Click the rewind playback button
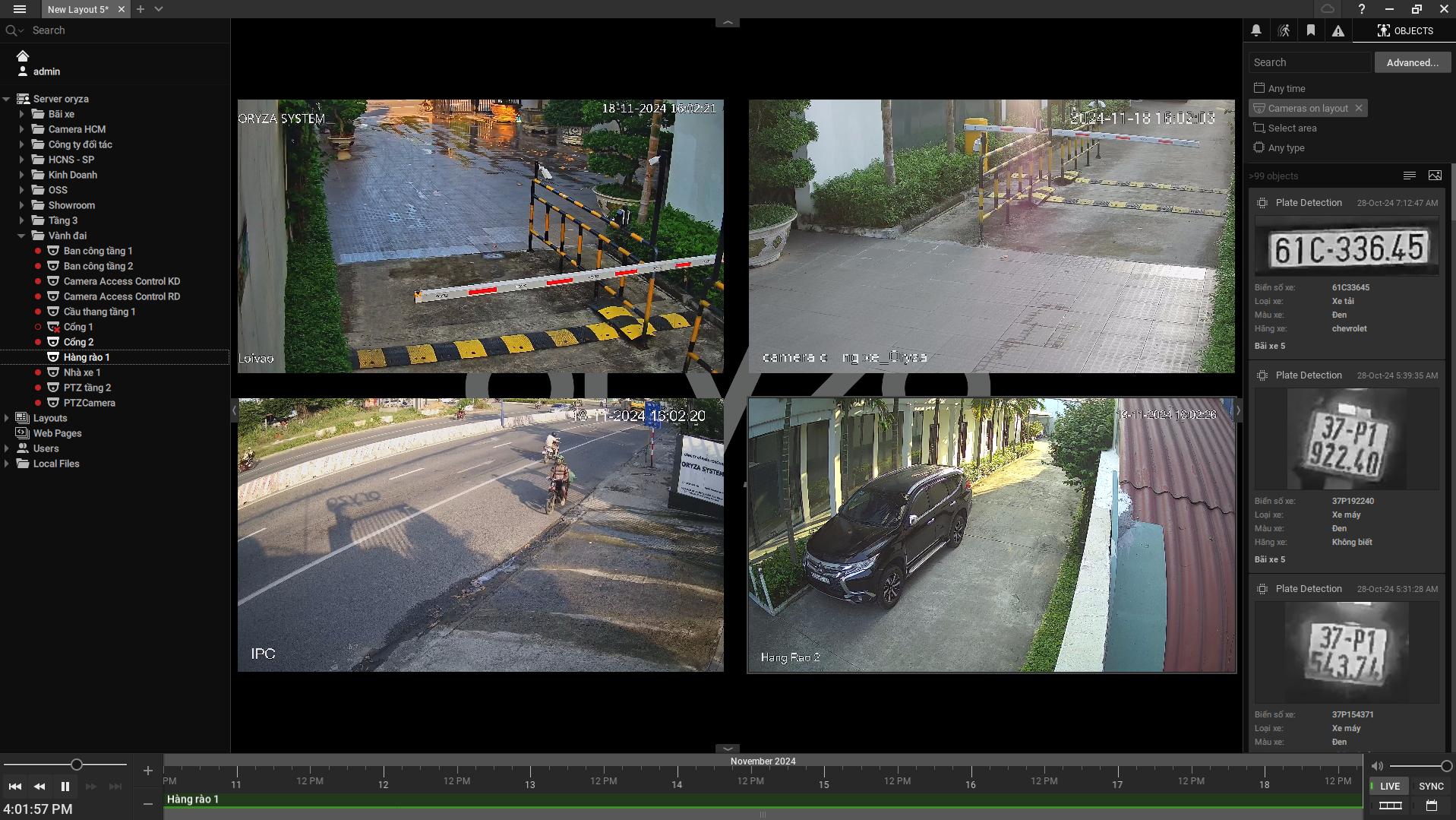 click(x=39, y=787)
